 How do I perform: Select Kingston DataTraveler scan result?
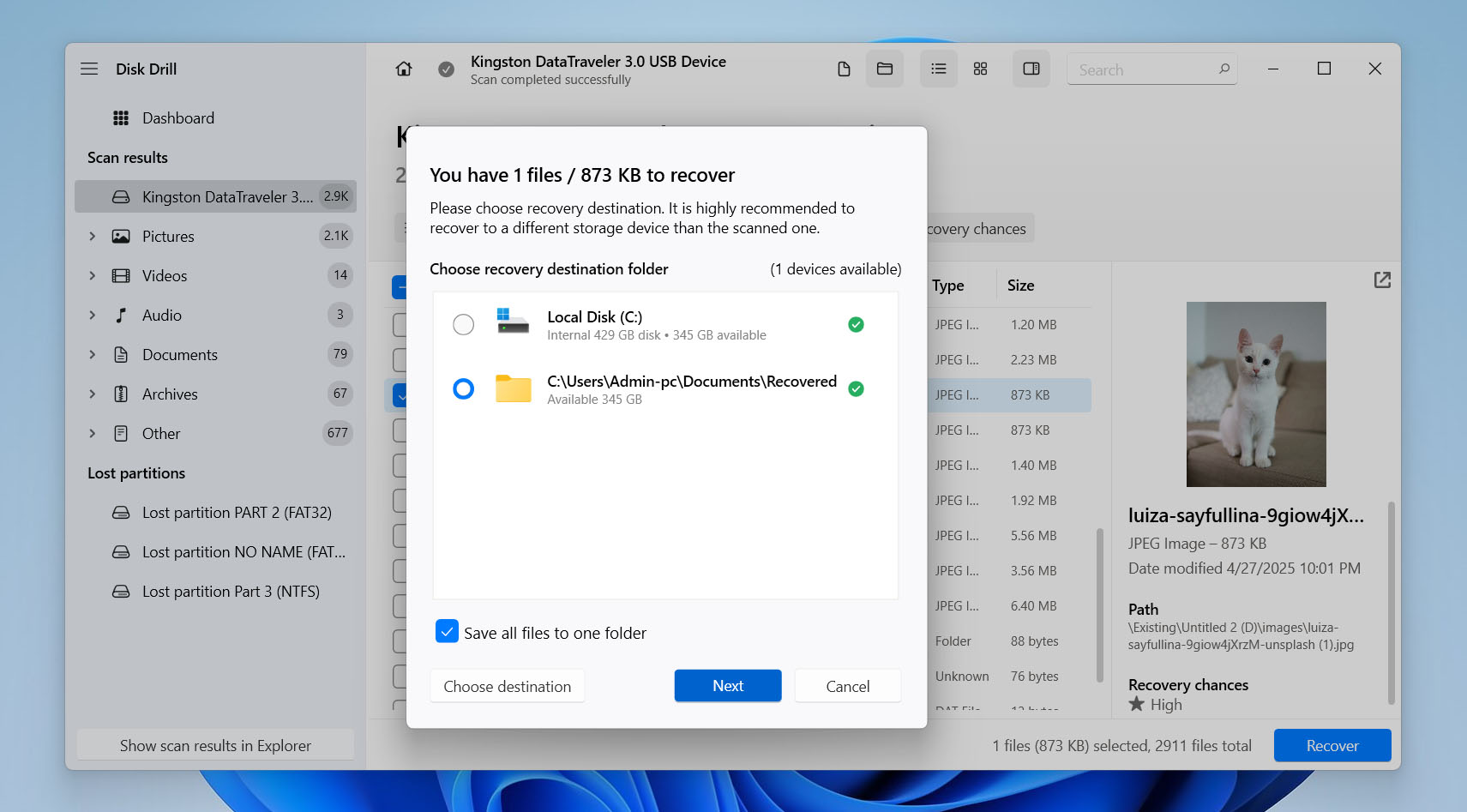click(215, 197)
